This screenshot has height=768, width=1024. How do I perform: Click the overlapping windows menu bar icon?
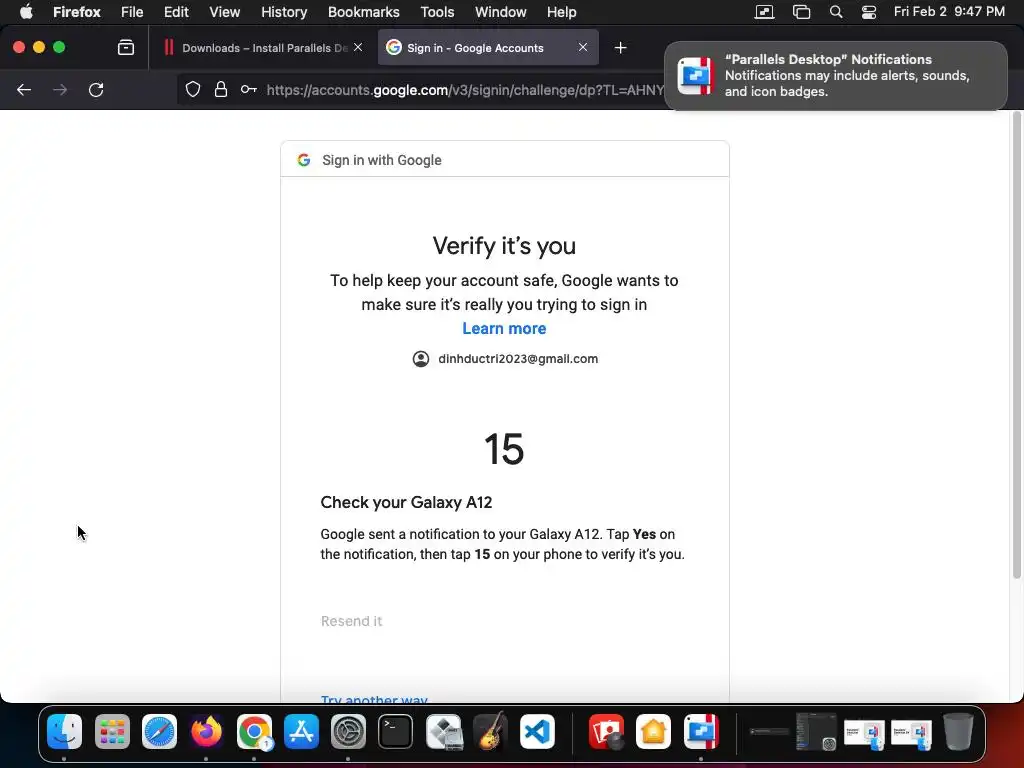click(x=801, y=12)
